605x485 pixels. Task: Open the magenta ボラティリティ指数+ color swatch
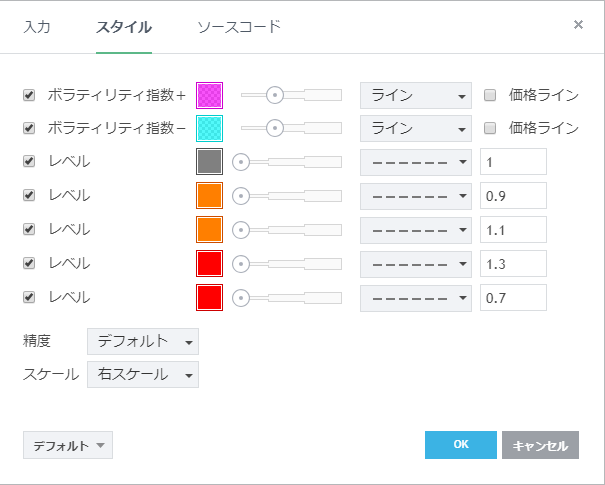209,95
